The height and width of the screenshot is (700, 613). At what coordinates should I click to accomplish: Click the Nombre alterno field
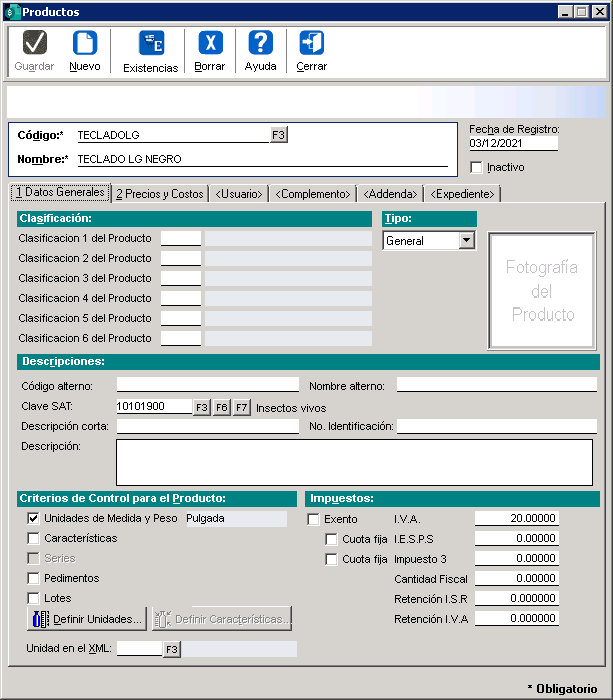coord(496,385)
